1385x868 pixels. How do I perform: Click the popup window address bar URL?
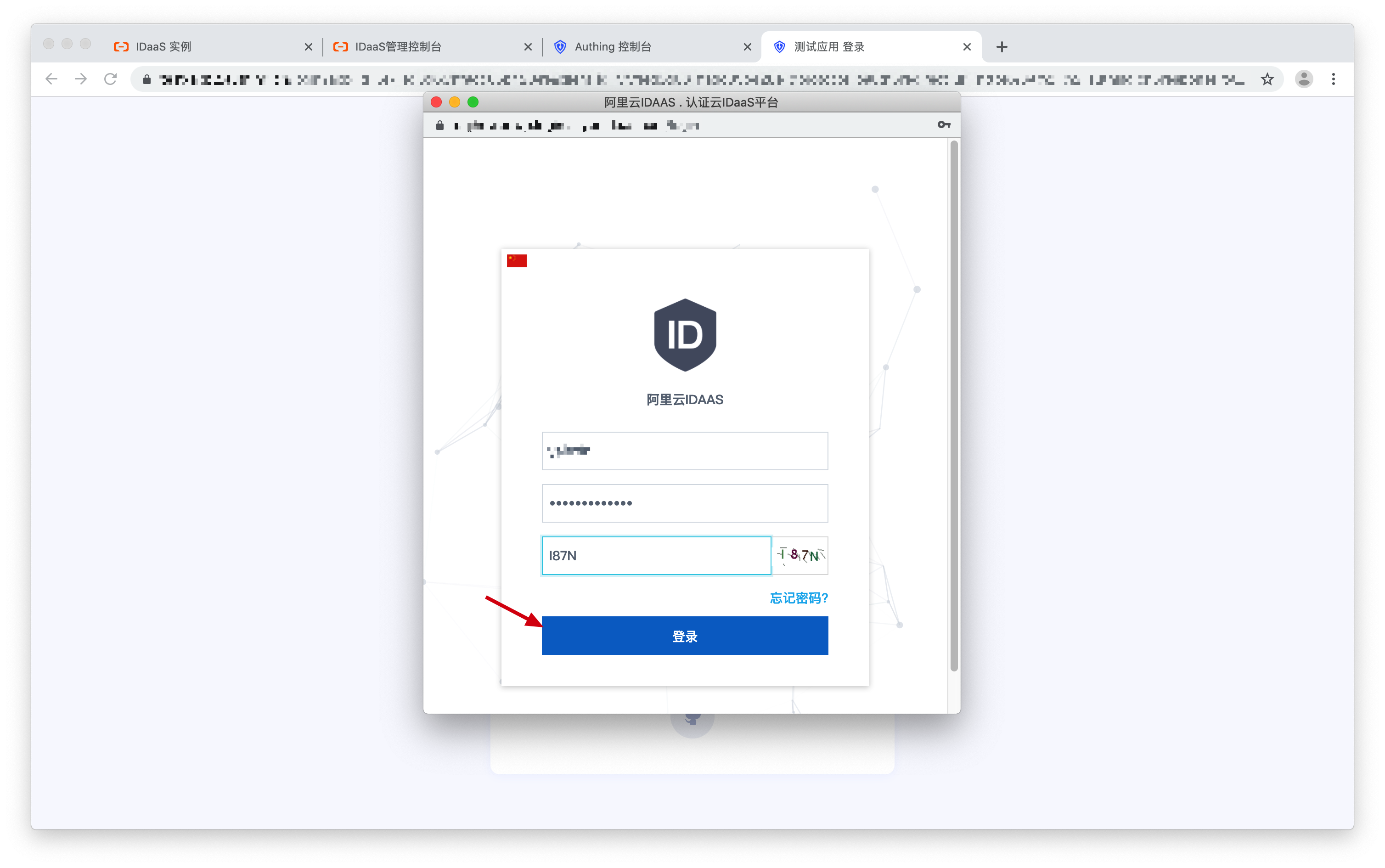576,125
